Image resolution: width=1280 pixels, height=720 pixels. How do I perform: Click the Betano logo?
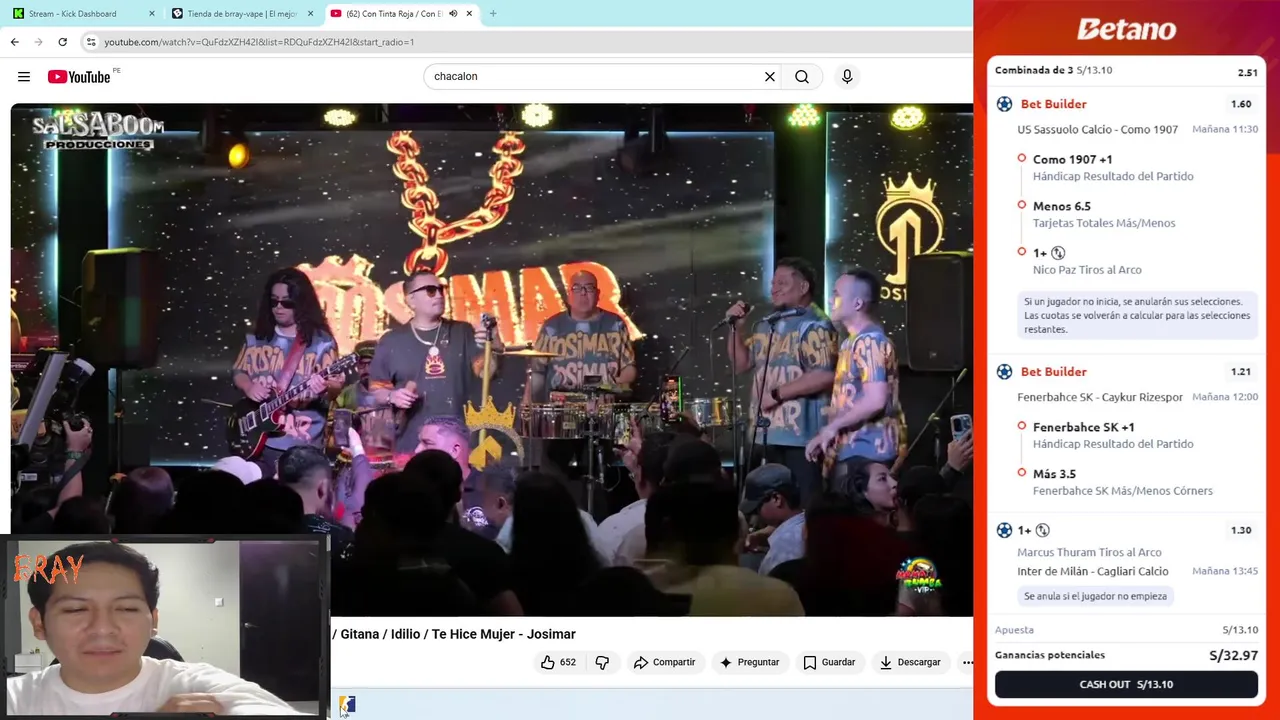(x=1126, y=30)
